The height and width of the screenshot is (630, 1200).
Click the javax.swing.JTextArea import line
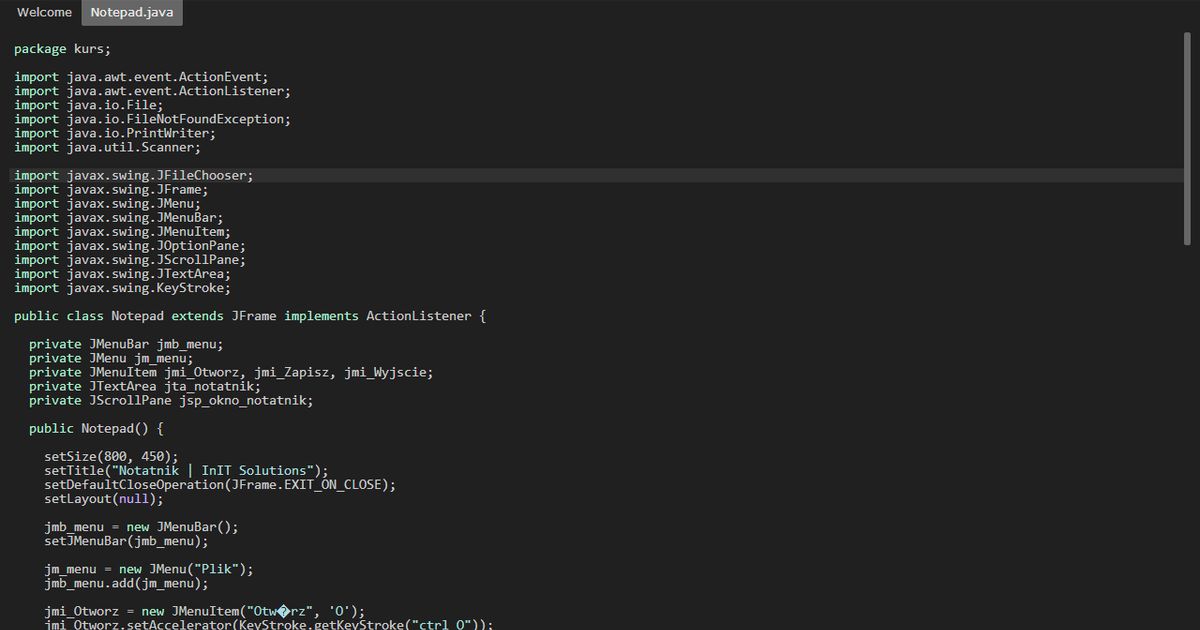pos(122,273)
